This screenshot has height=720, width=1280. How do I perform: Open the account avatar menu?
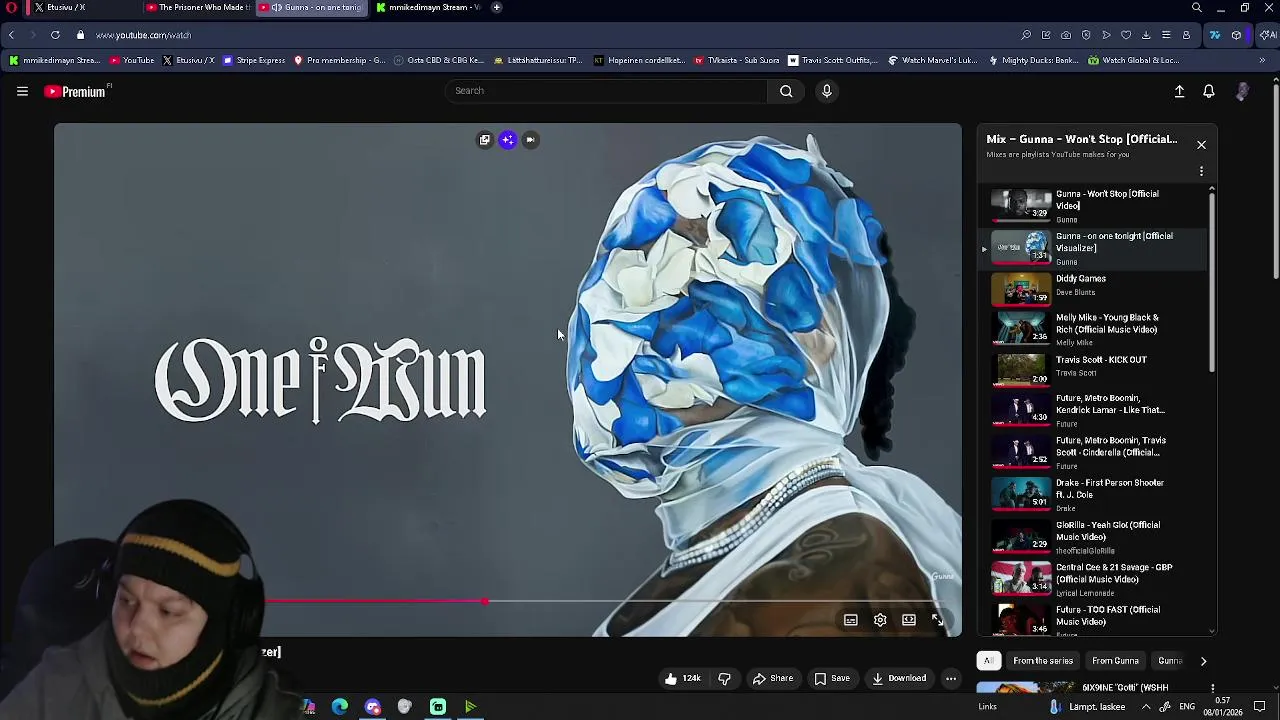[x=1242, y=91]
